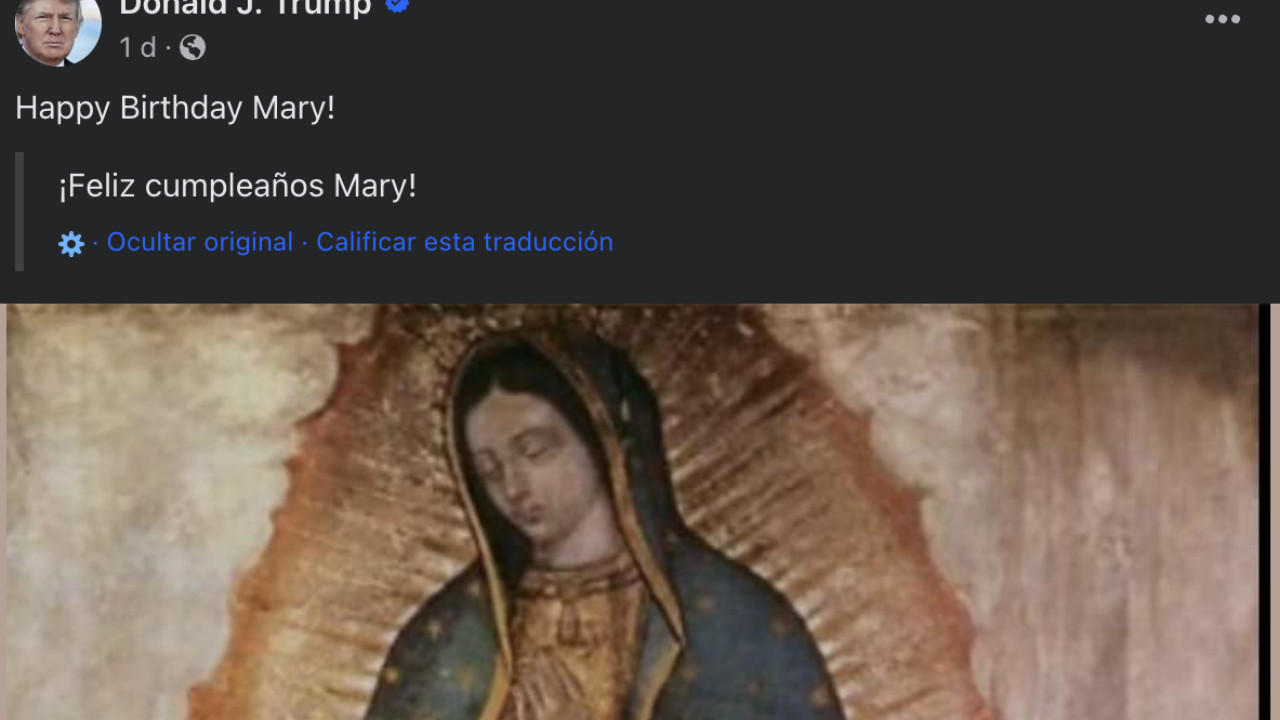Toggle "Ocultar original" to hide original text

[200, 242]
